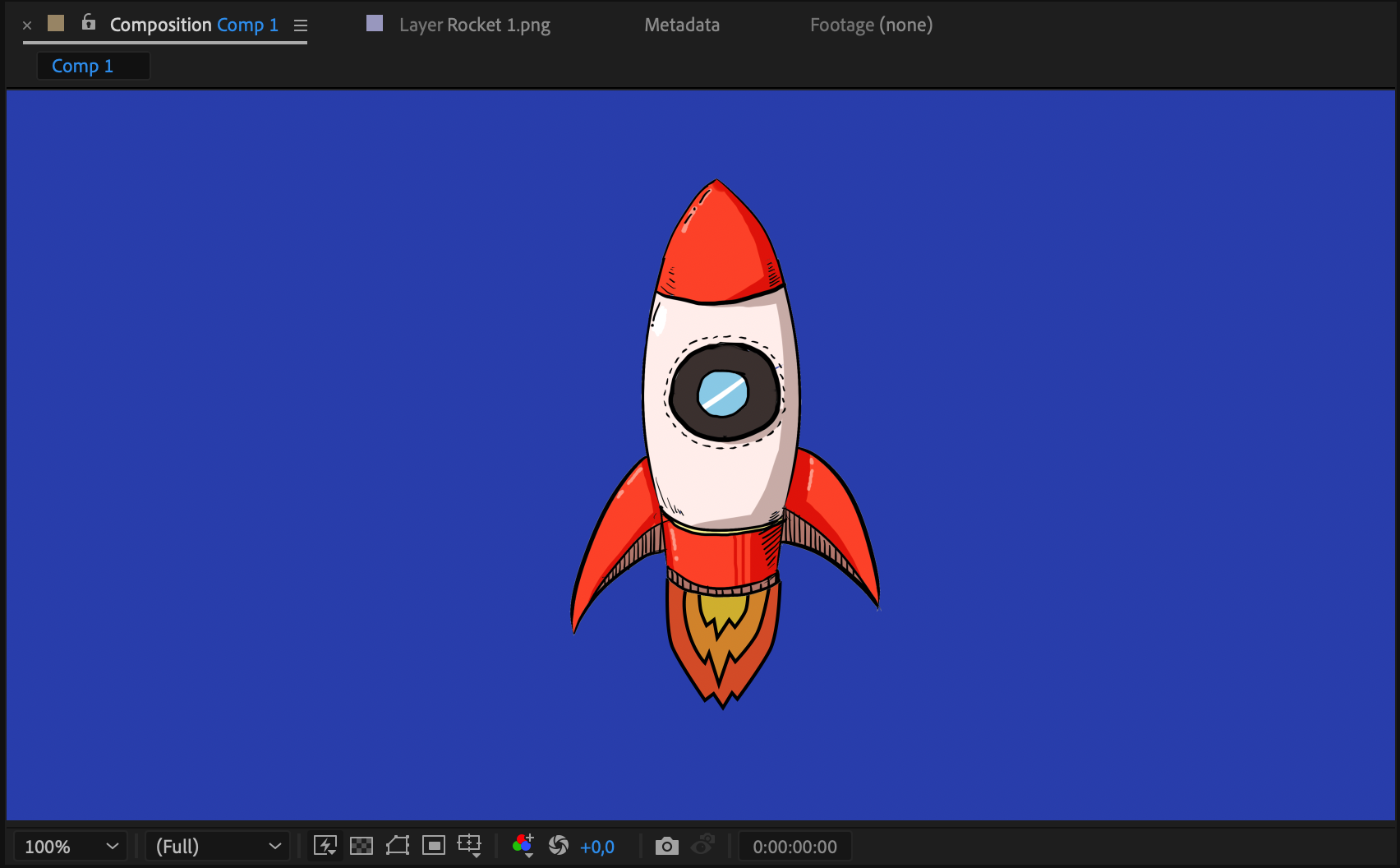Toggle the viewer lock icon
The image size is (1400, 868).
89,24
